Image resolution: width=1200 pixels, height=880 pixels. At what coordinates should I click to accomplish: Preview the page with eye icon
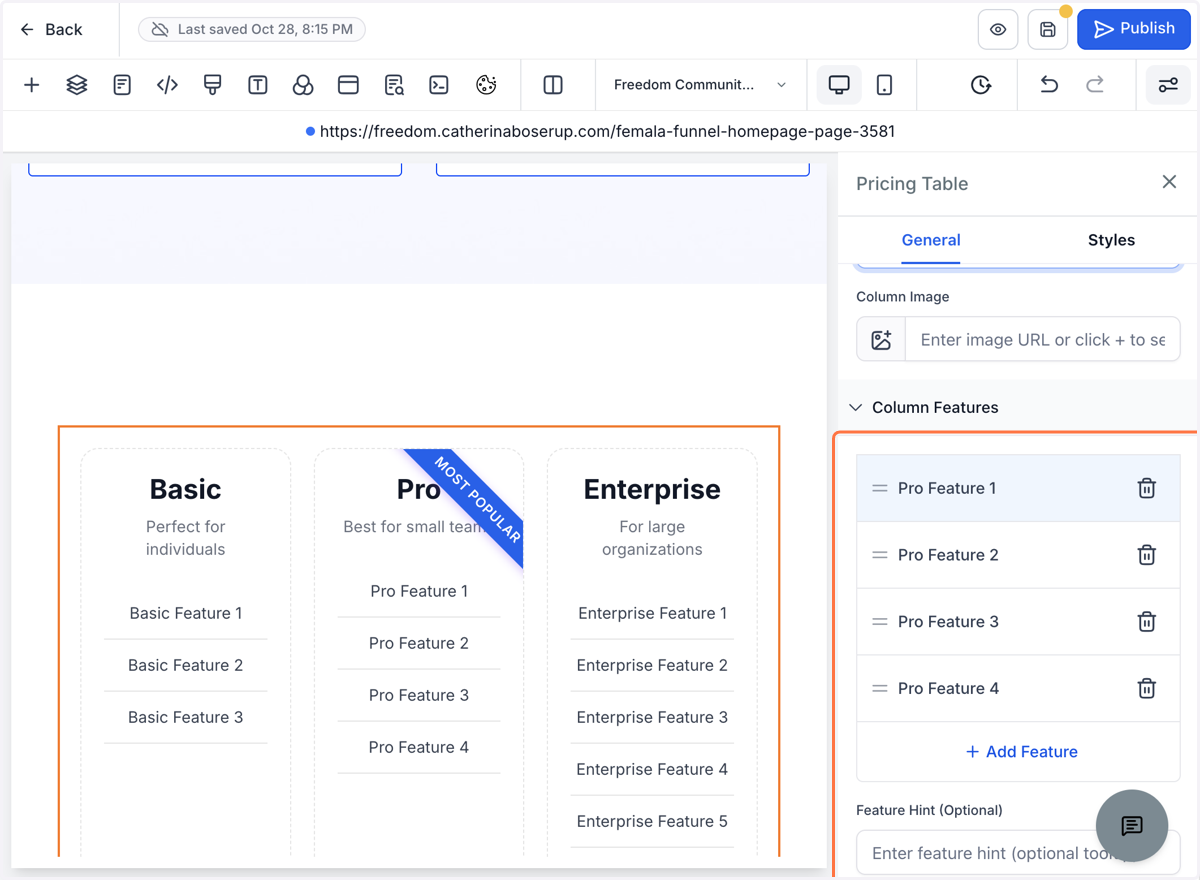[x=998, y=30]
